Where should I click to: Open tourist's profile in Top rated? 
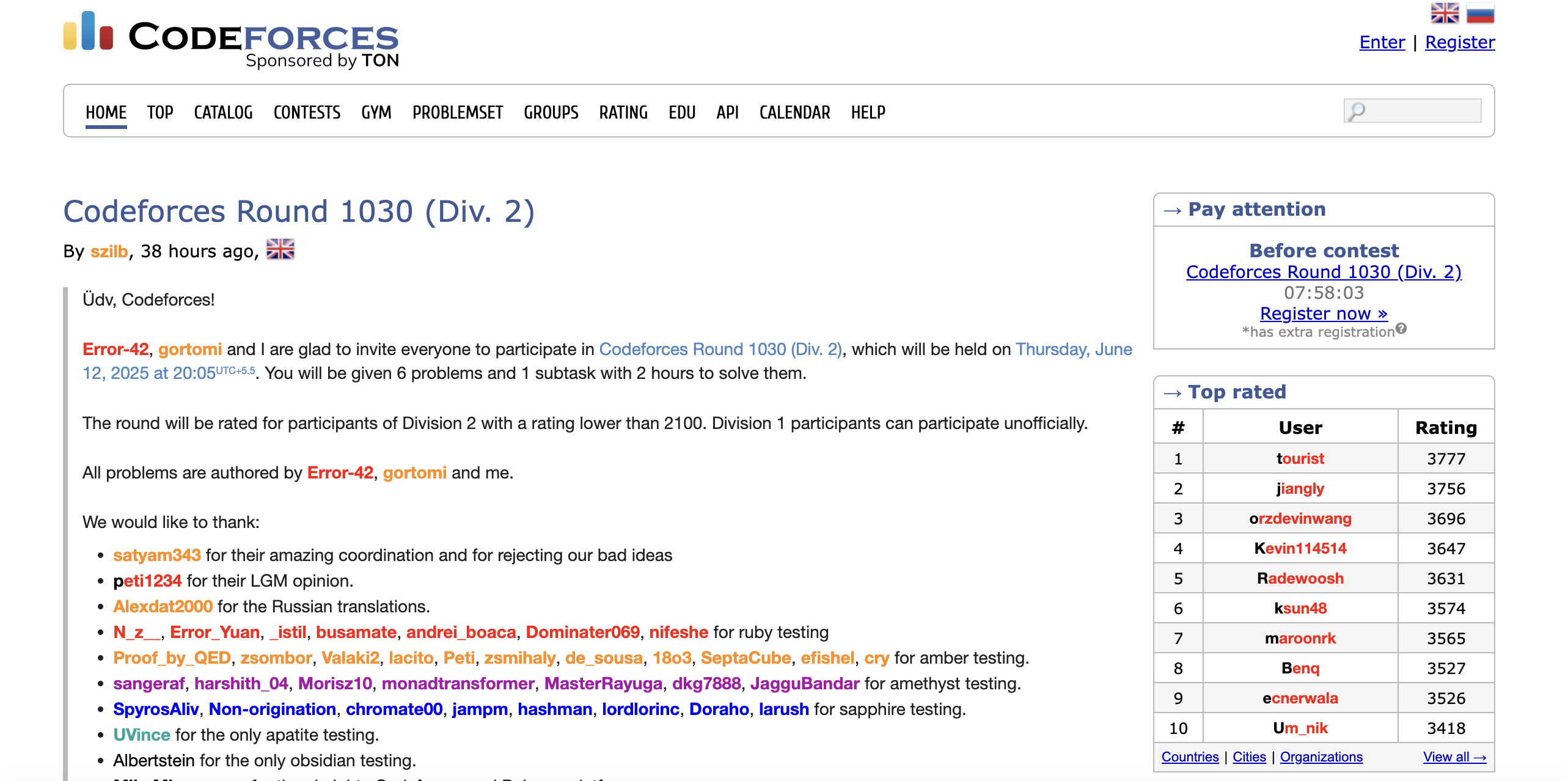(x=1300, y=458)
